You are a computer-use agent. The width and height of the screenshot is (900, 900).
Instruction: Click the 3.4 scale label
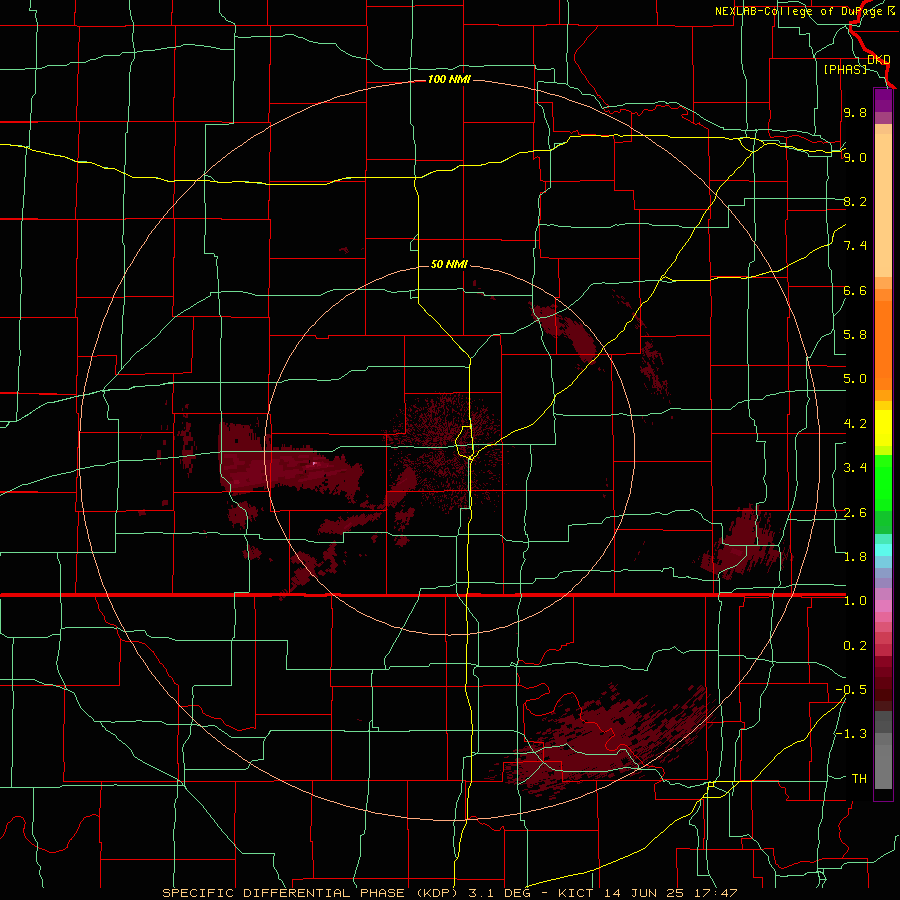[855, 468]
